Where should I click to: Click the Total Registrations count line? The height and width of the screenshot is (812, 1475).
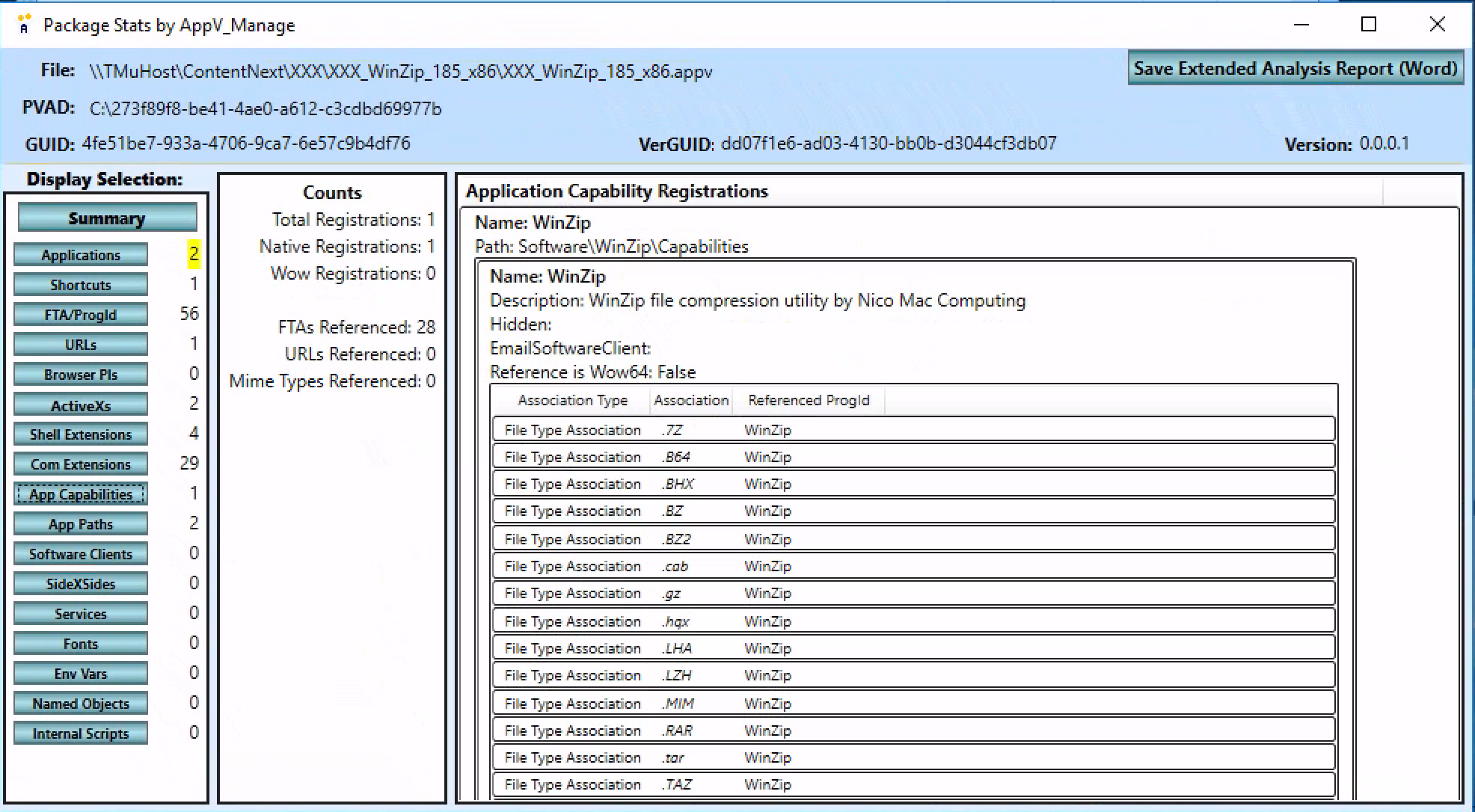(x=353, y=219)
